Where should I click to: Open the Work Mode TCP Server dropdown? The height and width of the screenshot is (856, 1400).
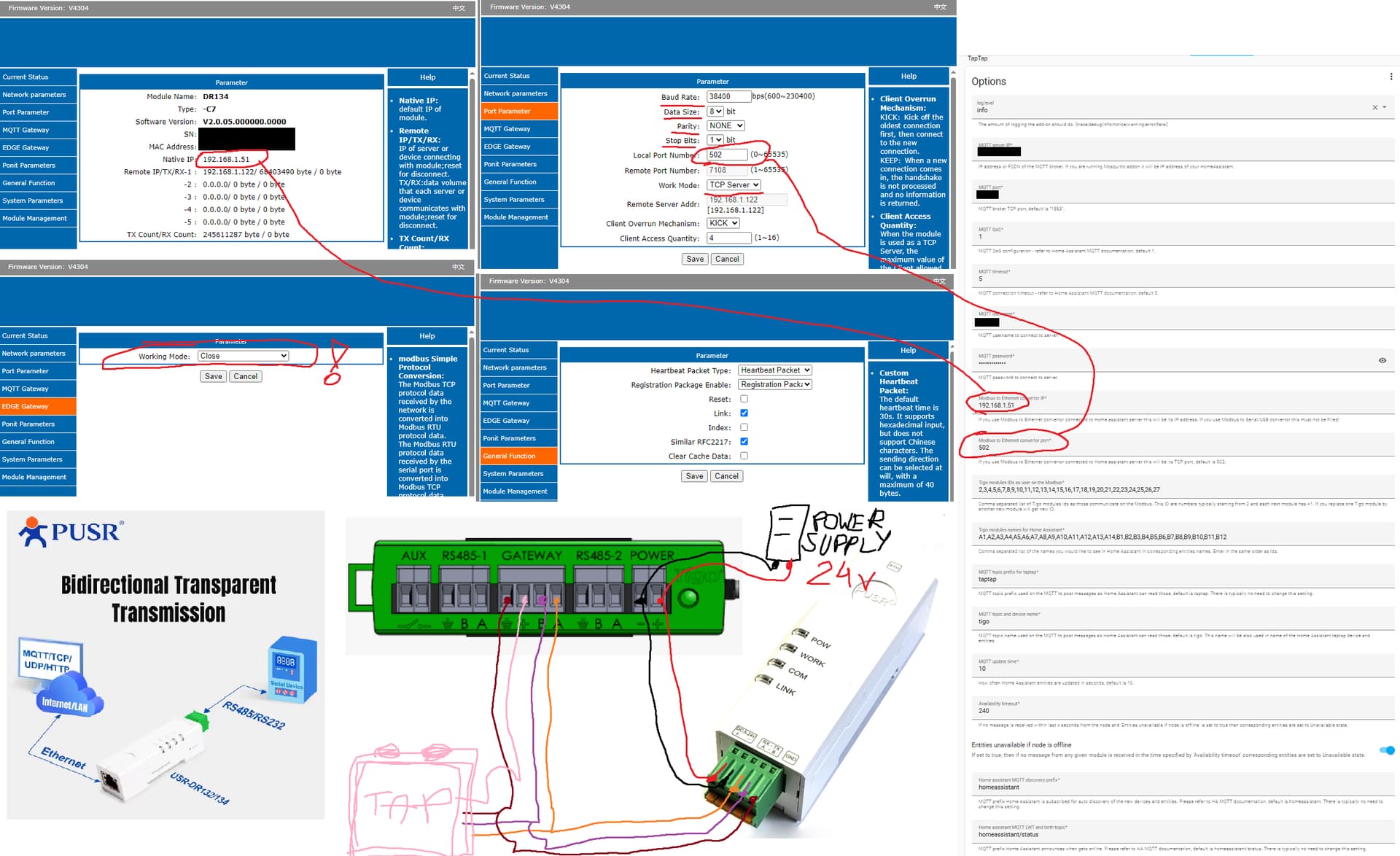pyautogui.click(x=734, y=185)
